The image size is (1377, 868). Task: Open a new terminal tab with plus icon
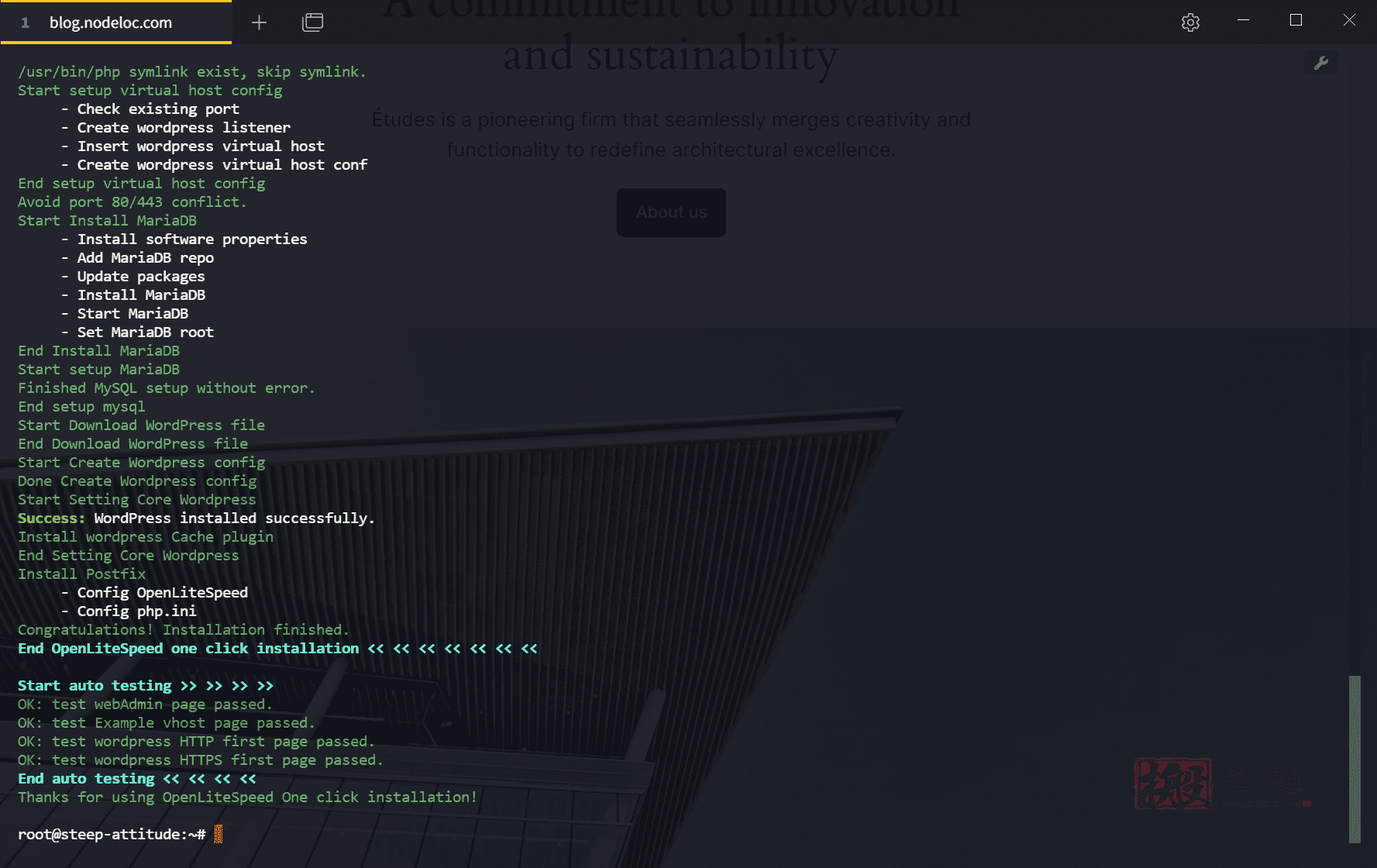pyautogui.click(x=259, y=22)
